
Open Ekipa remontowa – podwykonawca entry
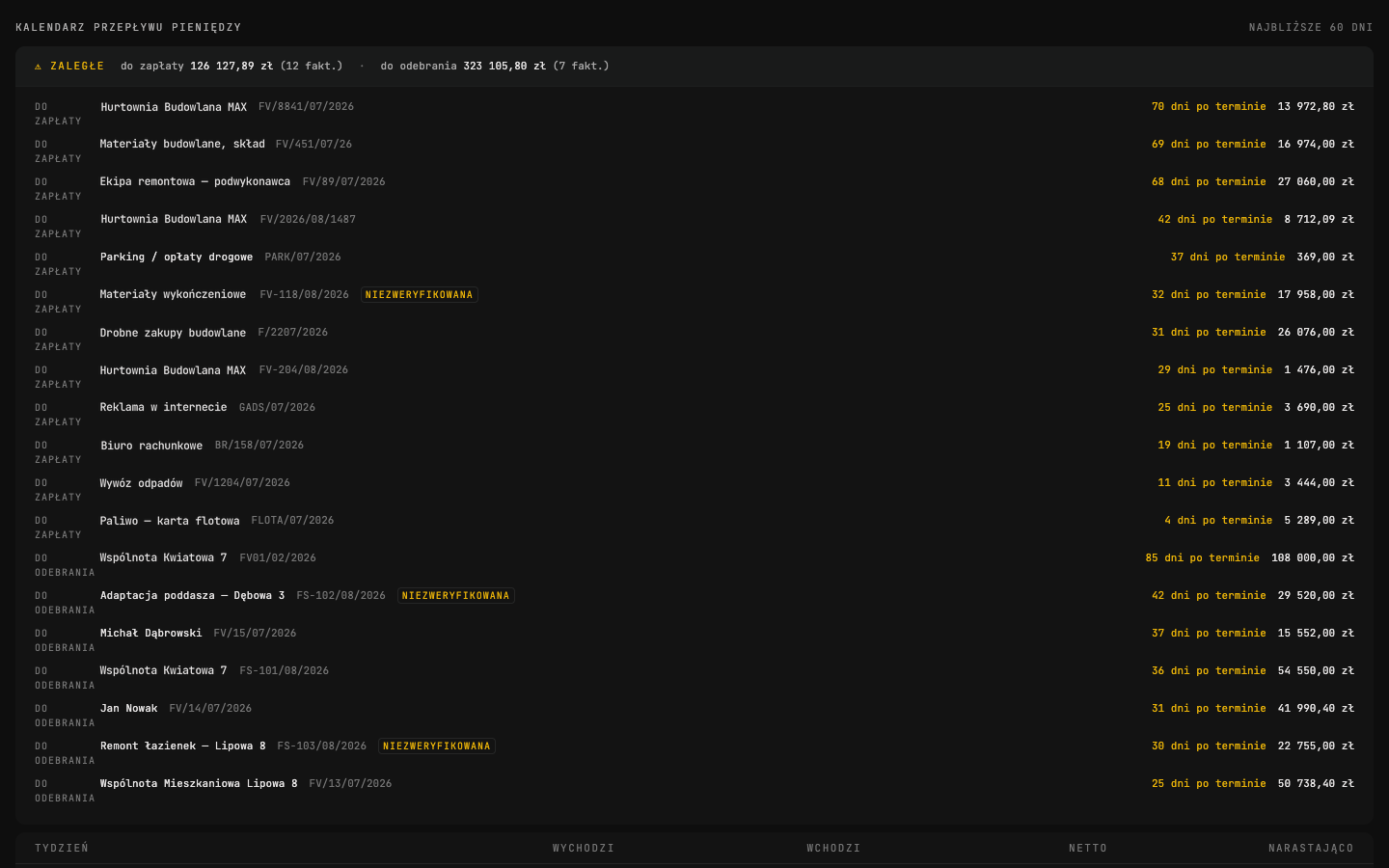click(195, 182)
